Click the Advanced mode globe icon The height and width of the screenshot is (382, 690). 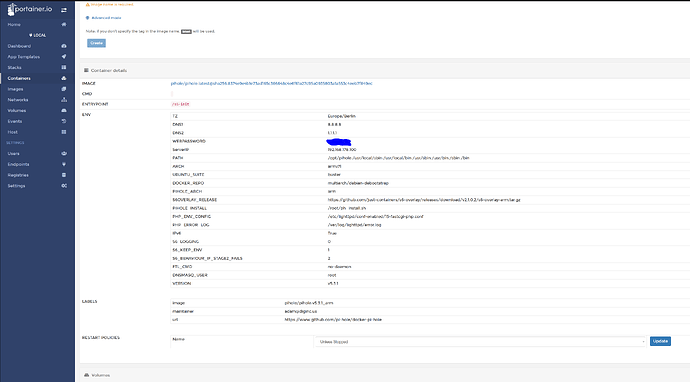pyautogui.click(x=87, y=18)
